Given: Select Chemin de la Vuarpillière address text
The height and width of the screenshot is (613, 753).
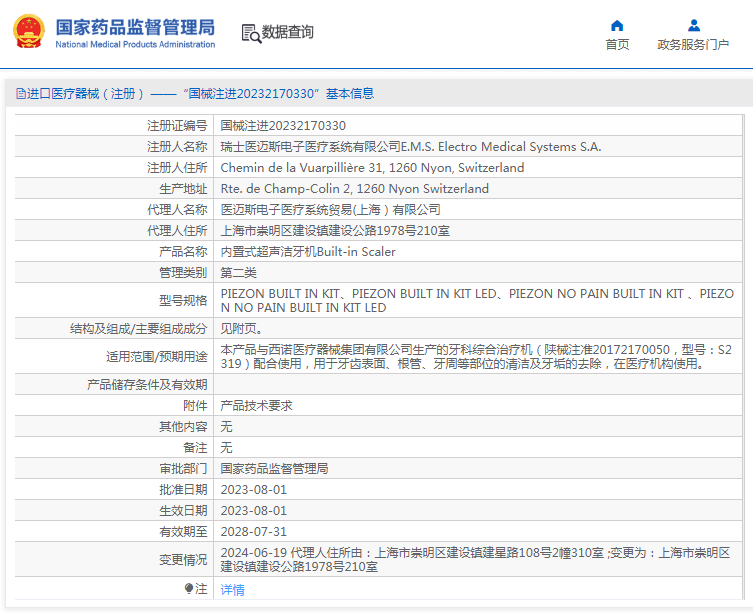Looking at the screenshot, I should pos(372,168).
